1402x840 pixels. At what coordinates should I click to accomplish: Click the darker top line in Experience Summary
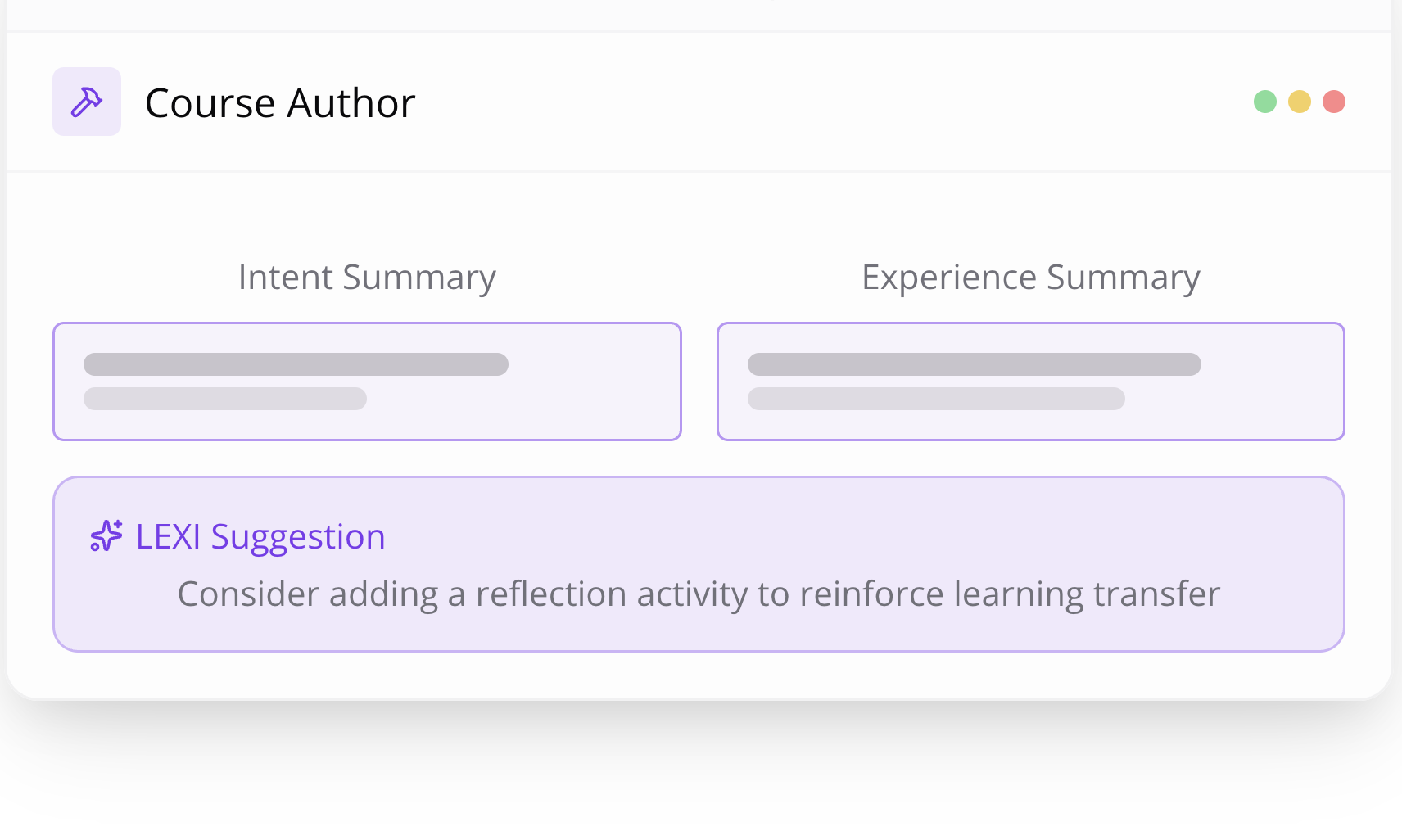tap(975, 364)
